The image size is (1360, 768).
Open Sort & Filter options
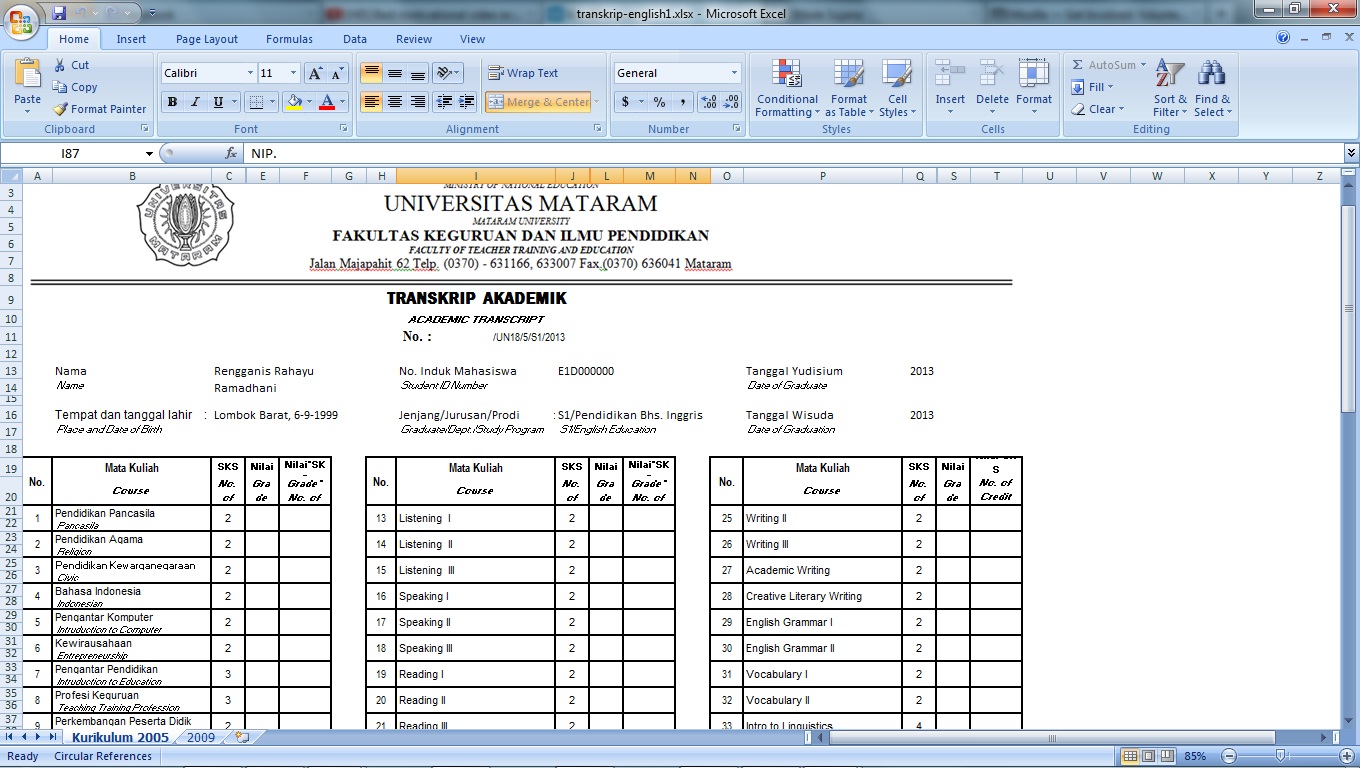1170,88
